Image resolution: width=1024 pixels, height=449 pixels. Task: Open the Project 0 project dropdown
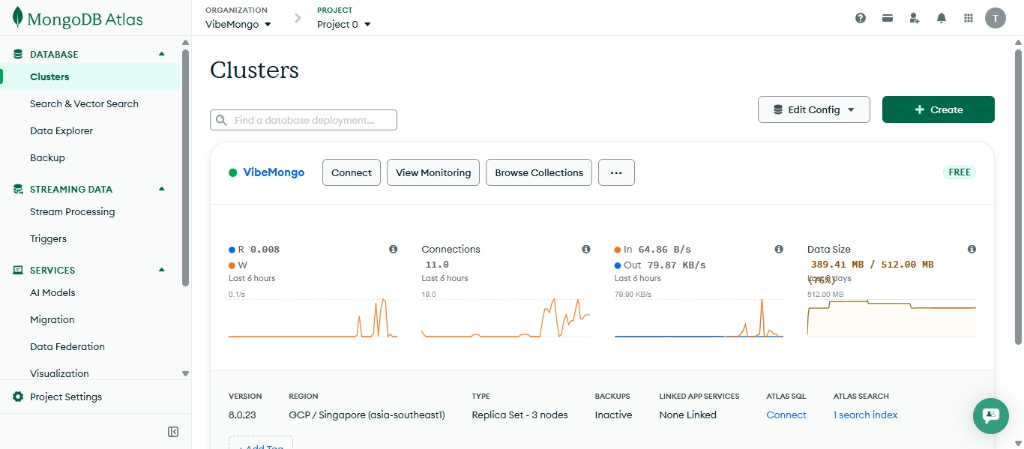[x=344, y=24]
